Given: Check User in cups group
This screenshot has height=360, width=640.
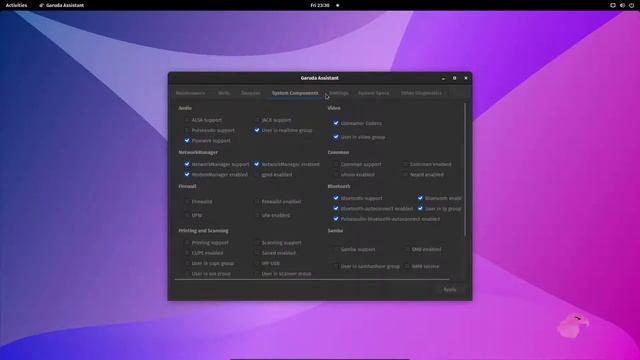Looking at the screenshot, I should [187, 263].
